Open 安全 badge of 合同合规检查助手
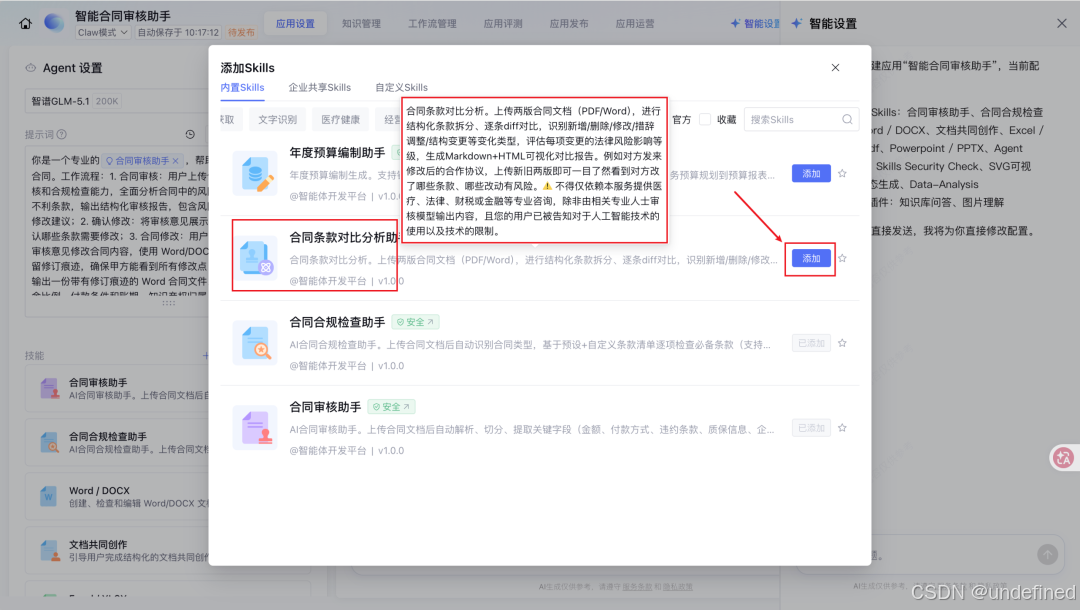Viewport: 1080px width, 610px height. (415, 322)
